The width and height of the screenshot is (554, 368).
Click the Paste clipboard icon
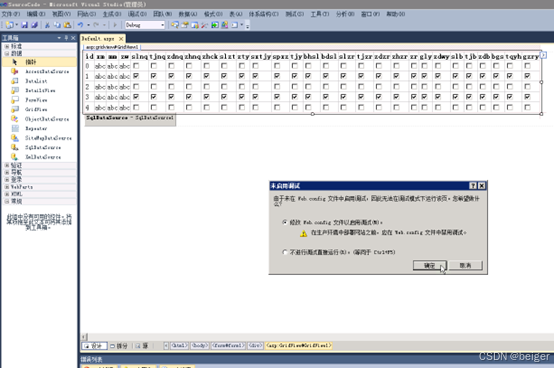67,25
